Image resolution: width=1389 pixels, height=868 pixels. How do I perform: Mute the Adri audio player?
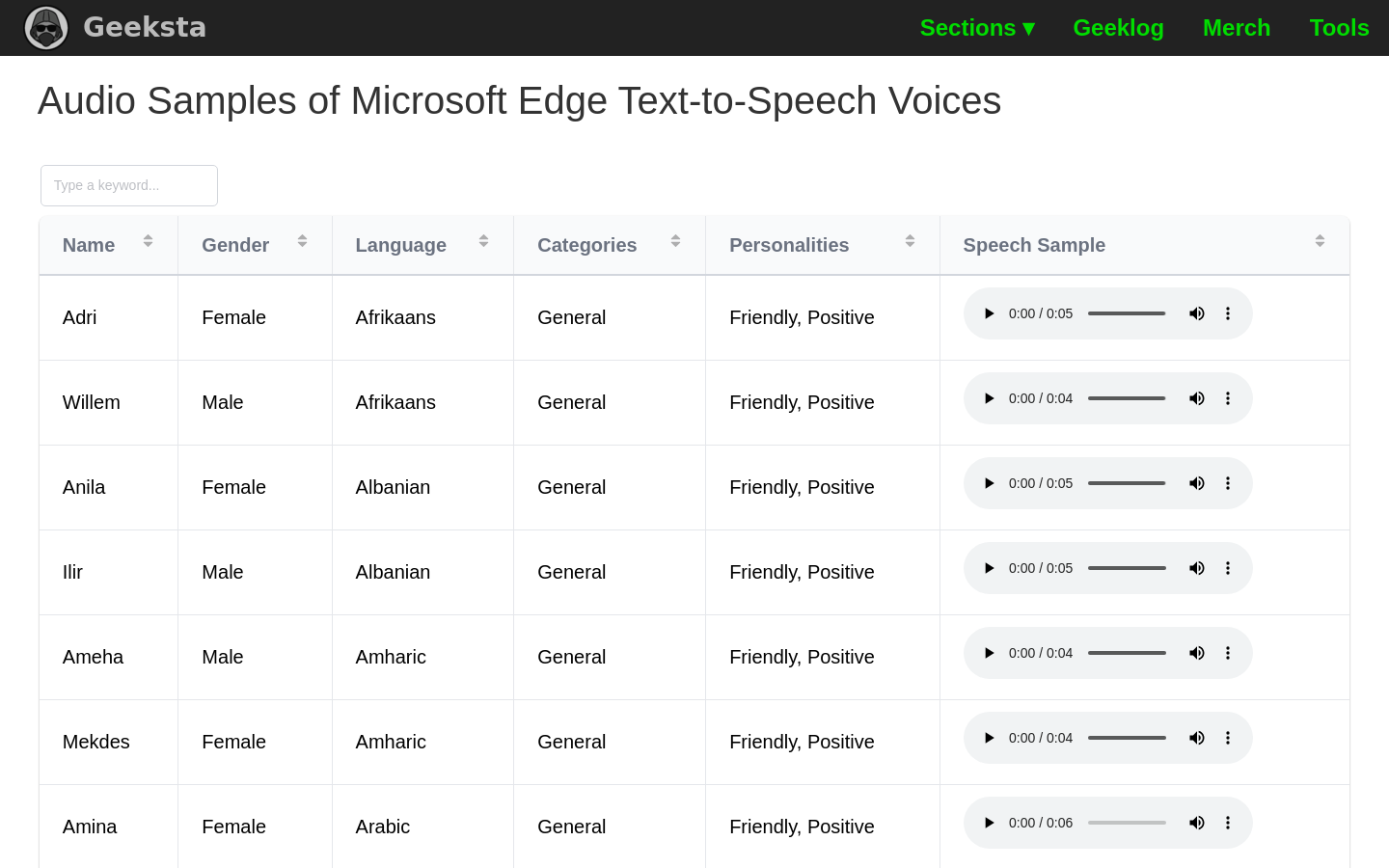tap(1197, 313)
